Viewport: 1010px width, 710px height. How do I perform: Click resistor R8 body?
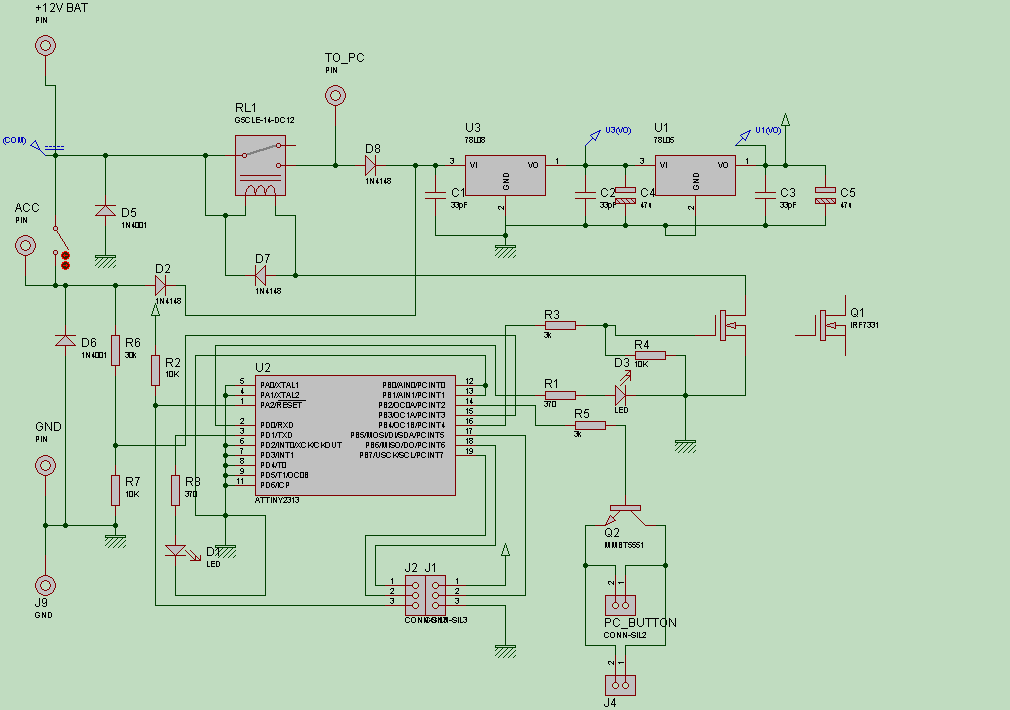point(175,490)
